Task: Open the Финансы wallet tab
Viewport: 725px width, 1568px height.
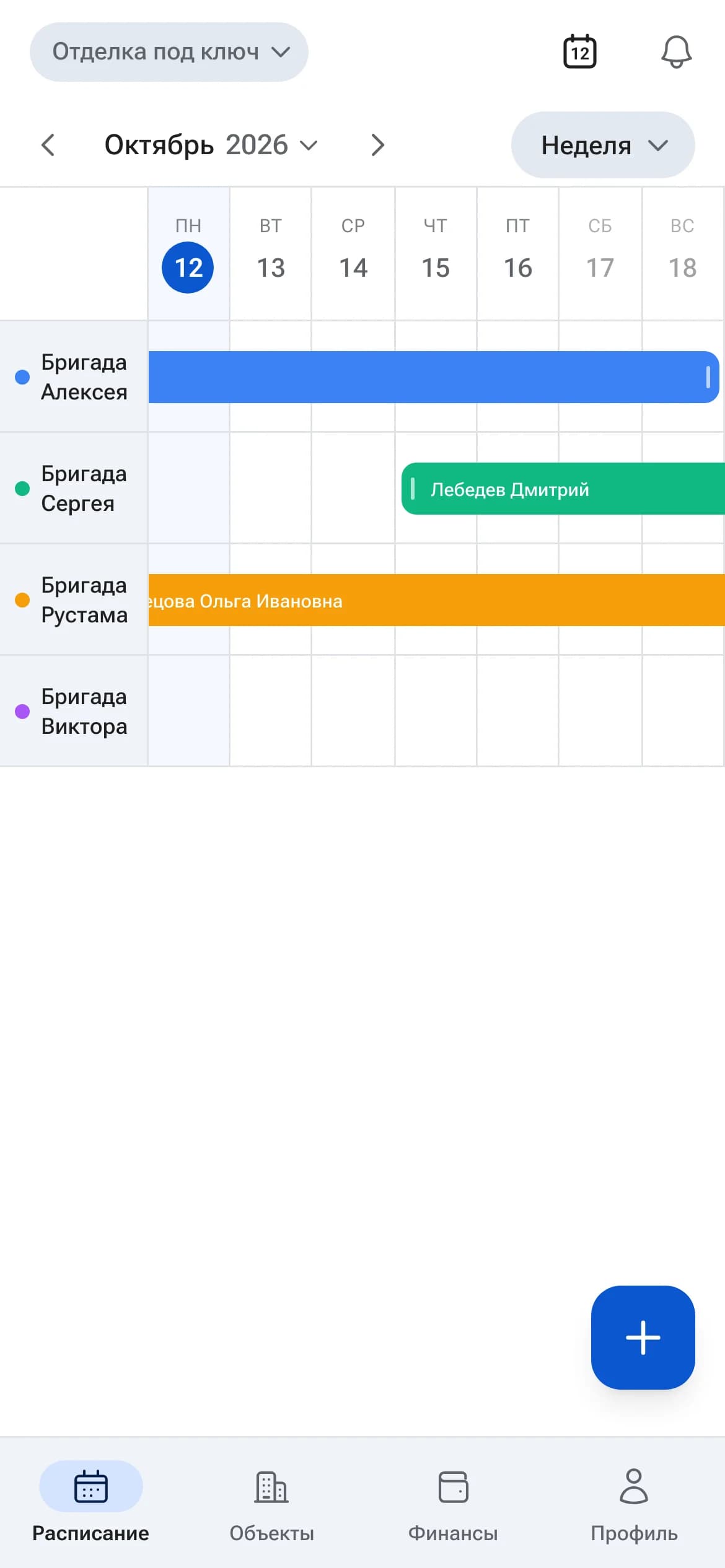Action: [x=453, y=1505]
